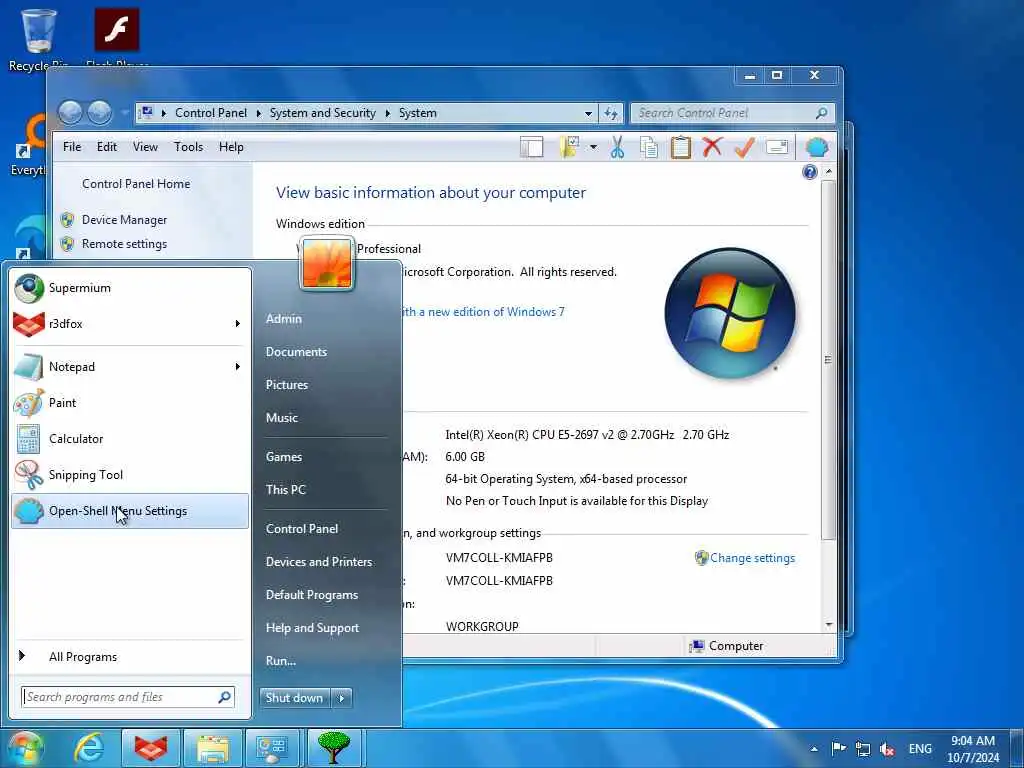Open Help and Support

[x=312, y=628]
